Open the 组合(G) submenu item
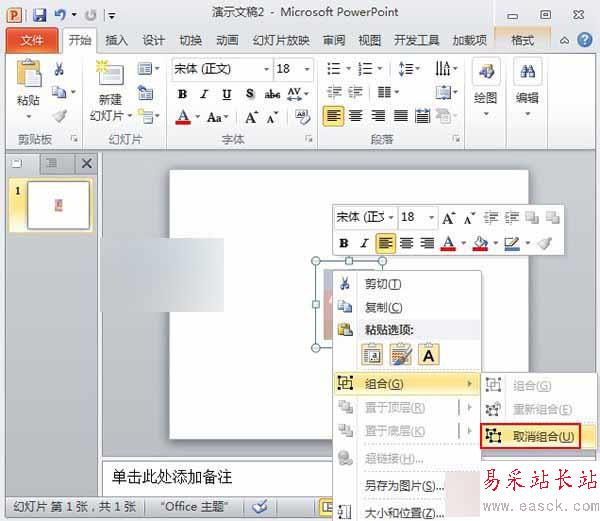The height and width of the screenshot is (521, 600). click(x=407, y=383)
